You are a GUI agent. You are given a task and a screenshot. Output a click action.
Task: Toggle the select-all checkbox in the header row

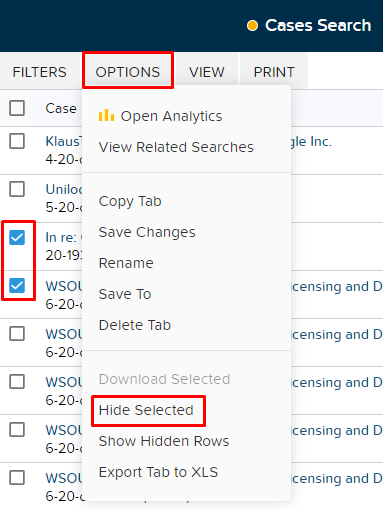17,108
